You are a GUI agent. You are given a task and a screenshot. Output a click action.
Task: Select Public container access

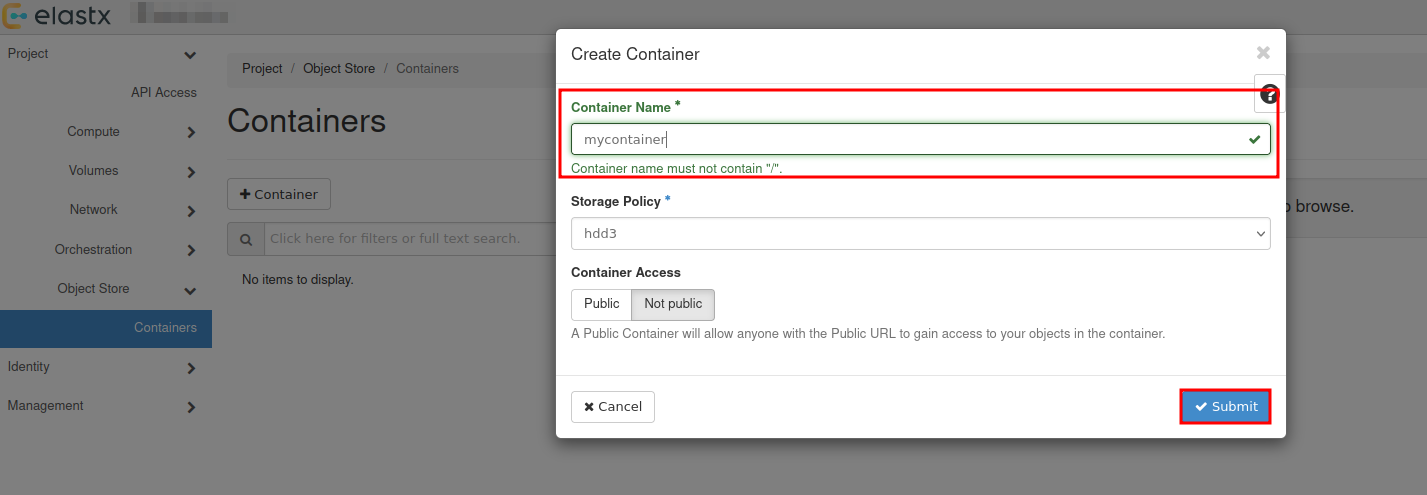coord(601,304)
